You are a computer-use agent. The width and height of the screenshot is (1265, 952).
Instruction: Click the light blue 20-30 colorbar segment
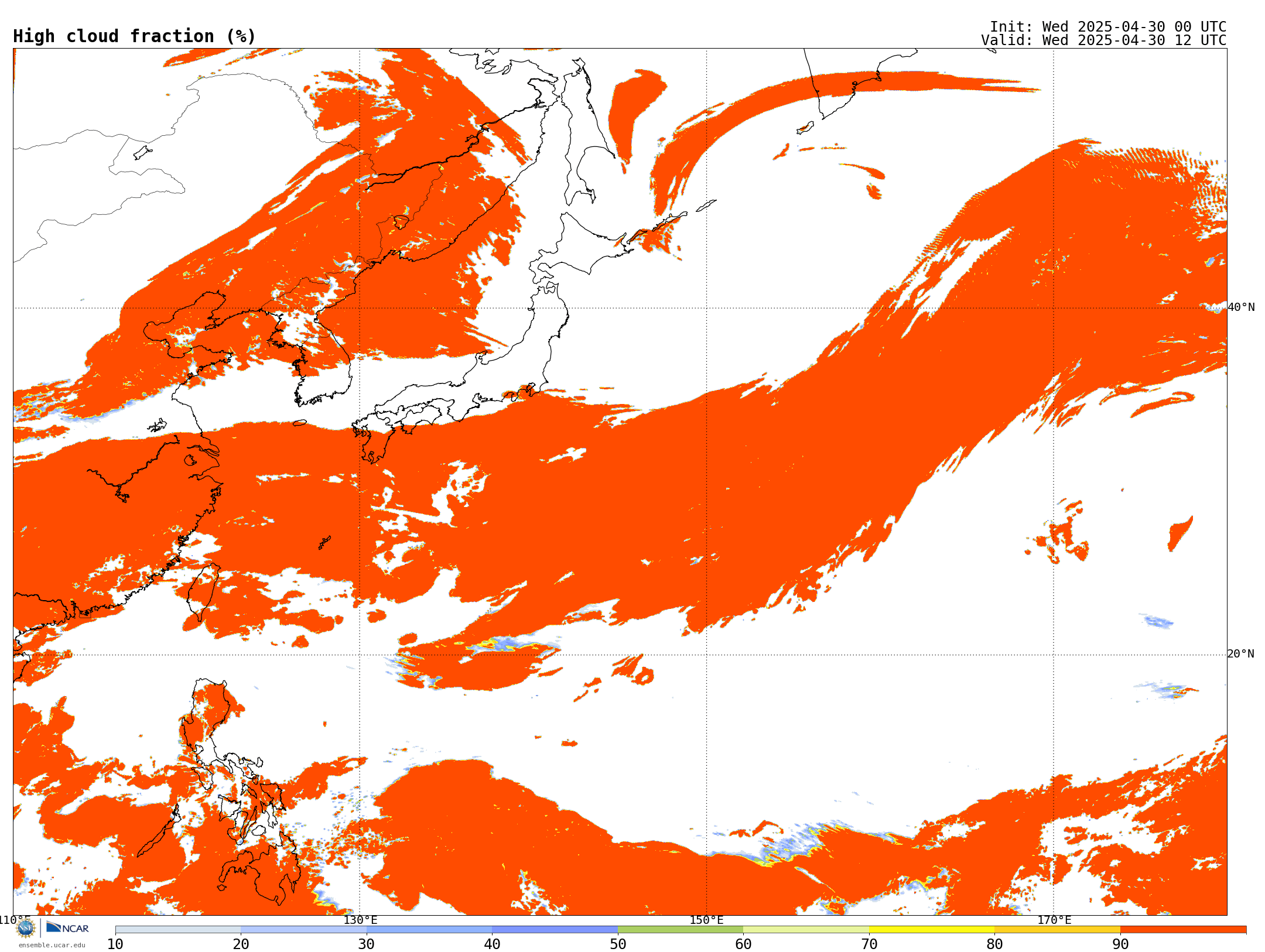(x=303, y=930)
